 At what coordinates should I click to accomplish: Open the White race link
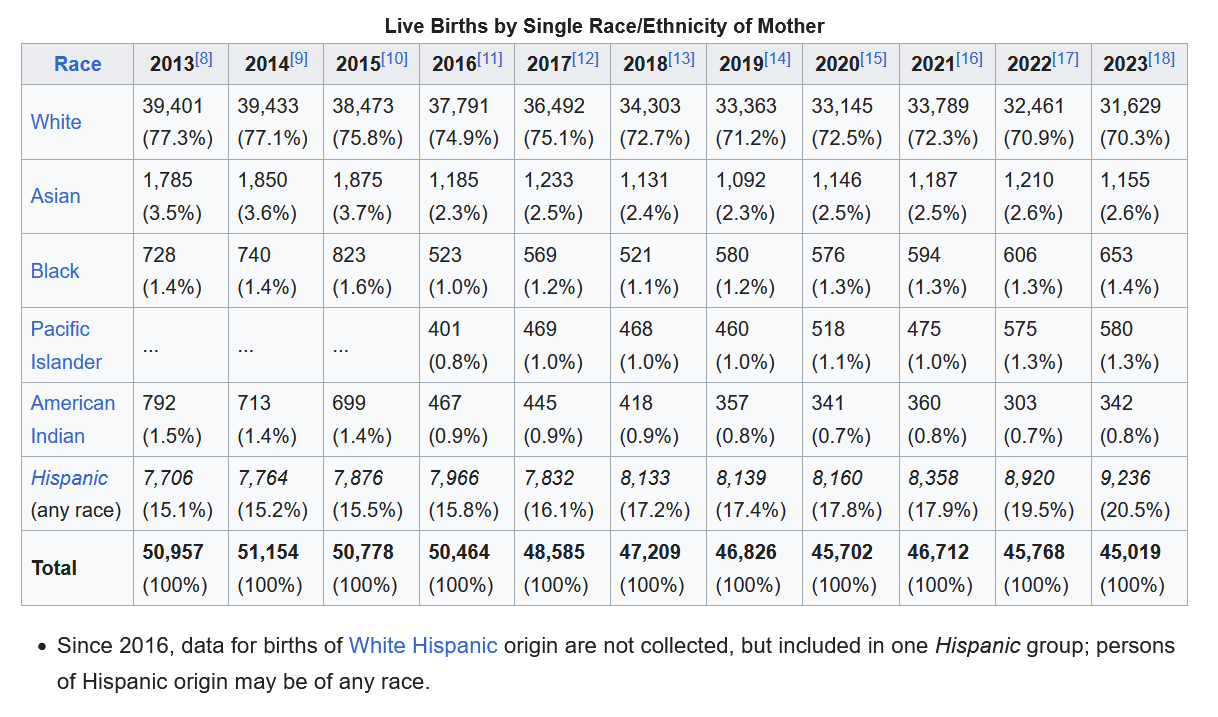[56, 122]
